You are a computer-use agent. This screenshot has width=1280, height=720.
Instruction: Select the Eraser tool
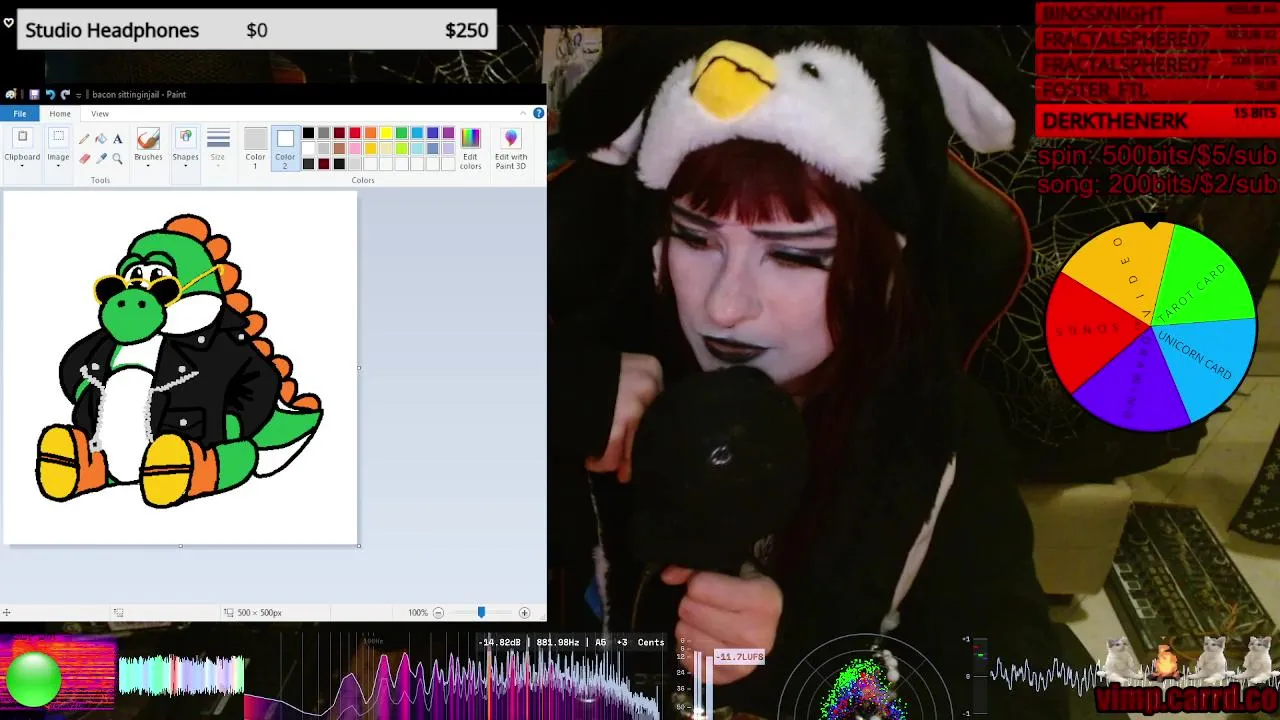[84, 158]
